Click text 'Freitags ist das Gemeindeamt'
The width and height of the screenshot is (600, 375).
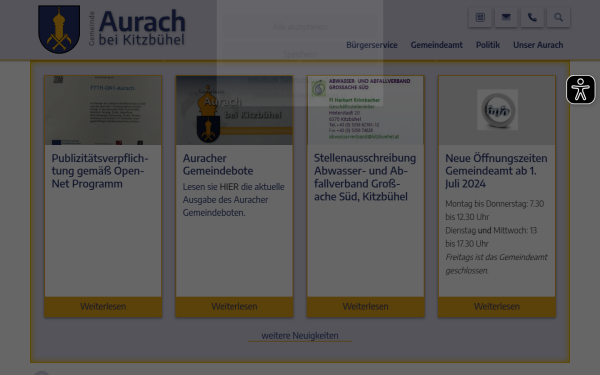(x=496, y=257)
